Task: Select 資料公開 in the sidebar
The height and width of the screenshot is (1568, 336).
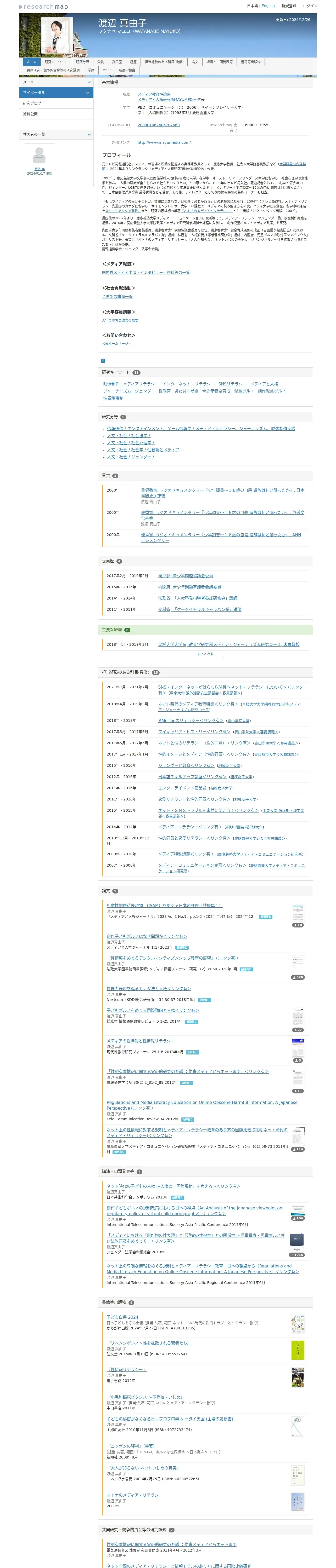Action: 56,114
